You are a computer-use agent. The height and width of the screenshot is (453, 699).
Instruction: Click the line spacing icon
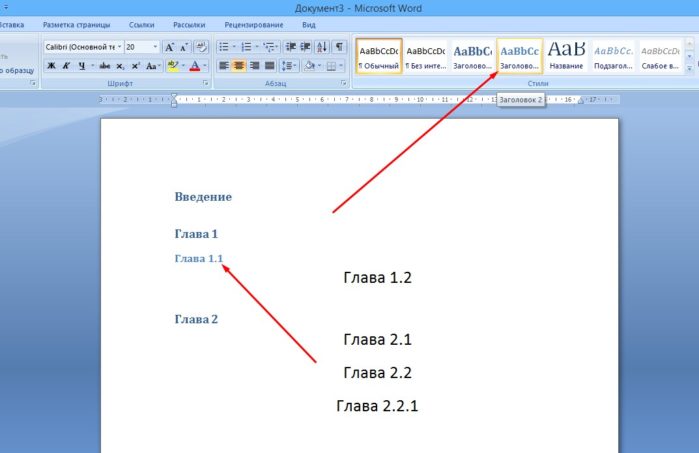click(x=287, y=66)
